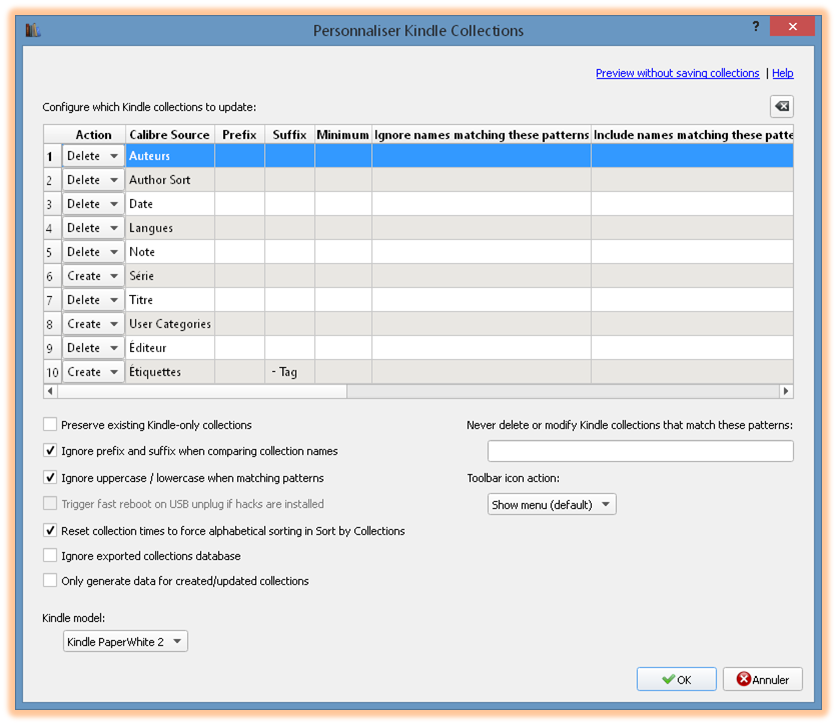This screenshot has height=725, width=837.
Task: Select the Author Sort source cell
Action: tap(170, 180)
